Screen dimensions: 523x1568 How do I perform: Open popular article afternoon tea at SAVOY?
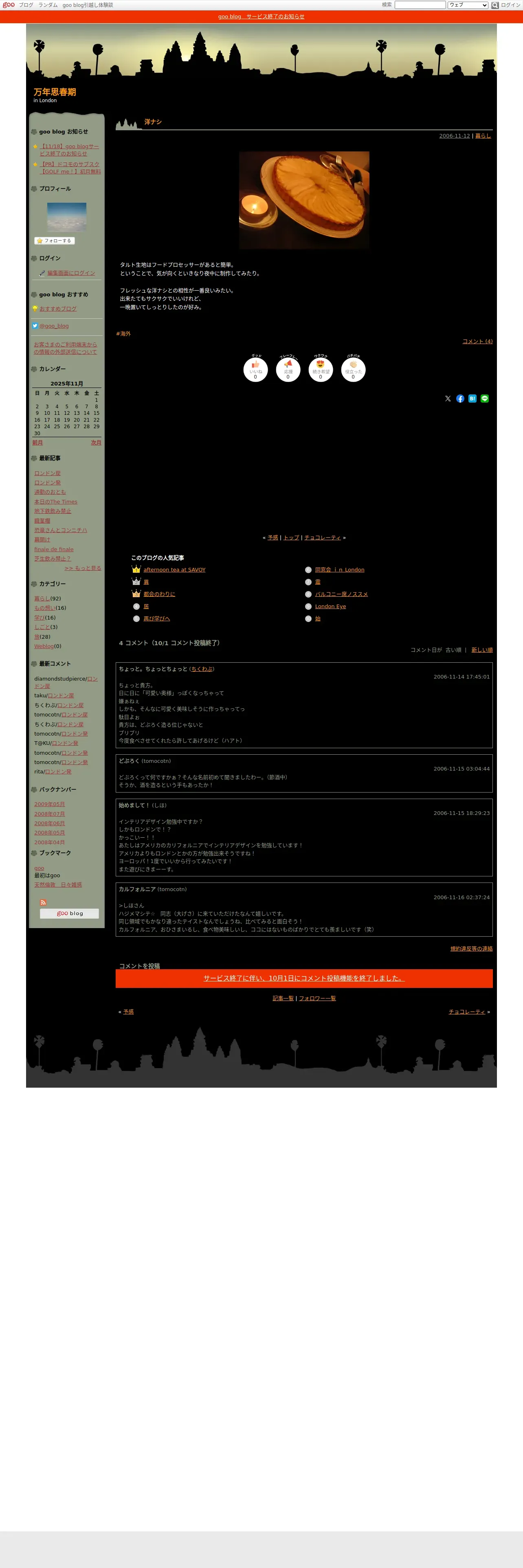click(x=174, y=570)
